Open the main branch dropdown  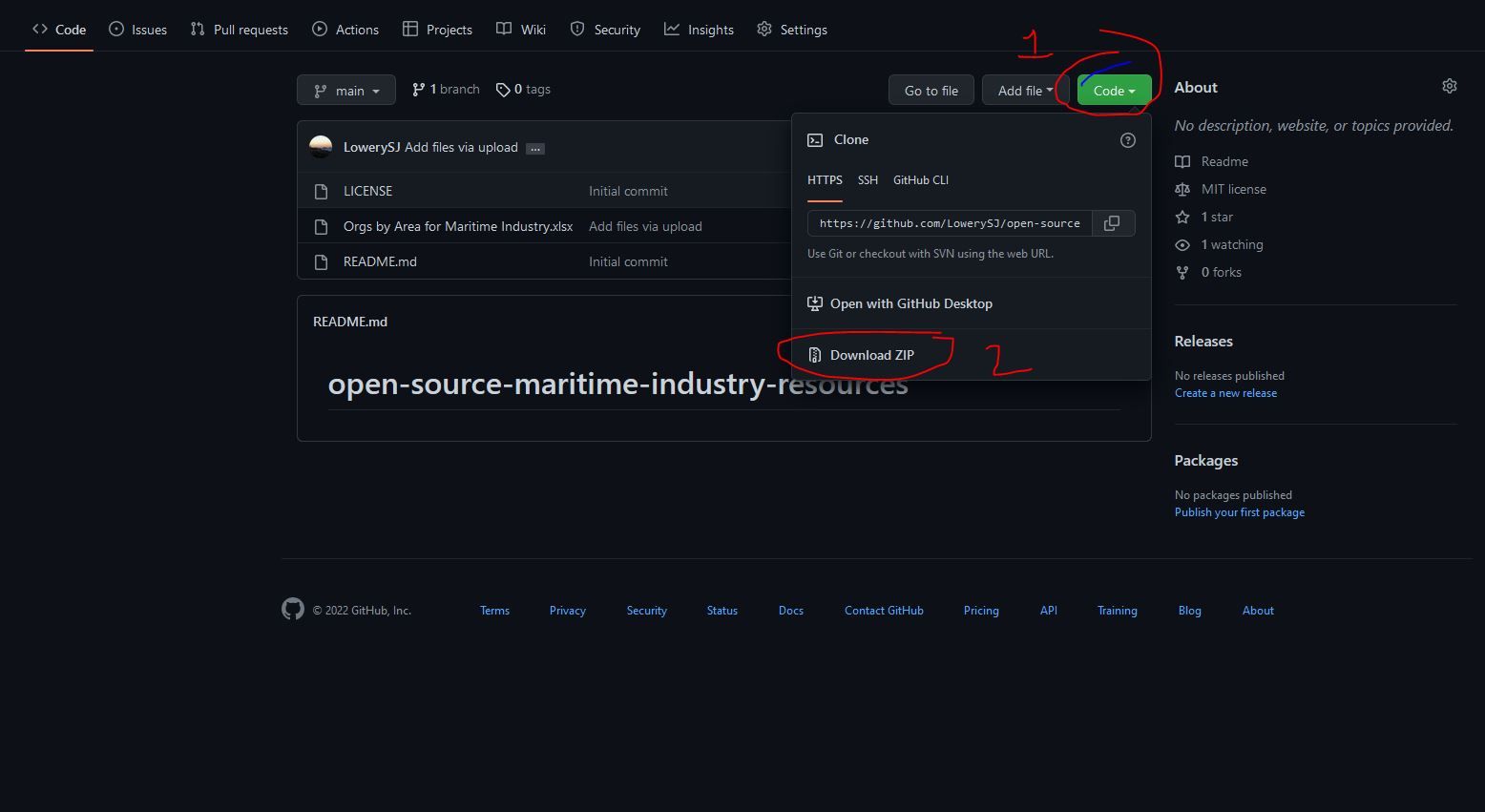click(346, 91)
